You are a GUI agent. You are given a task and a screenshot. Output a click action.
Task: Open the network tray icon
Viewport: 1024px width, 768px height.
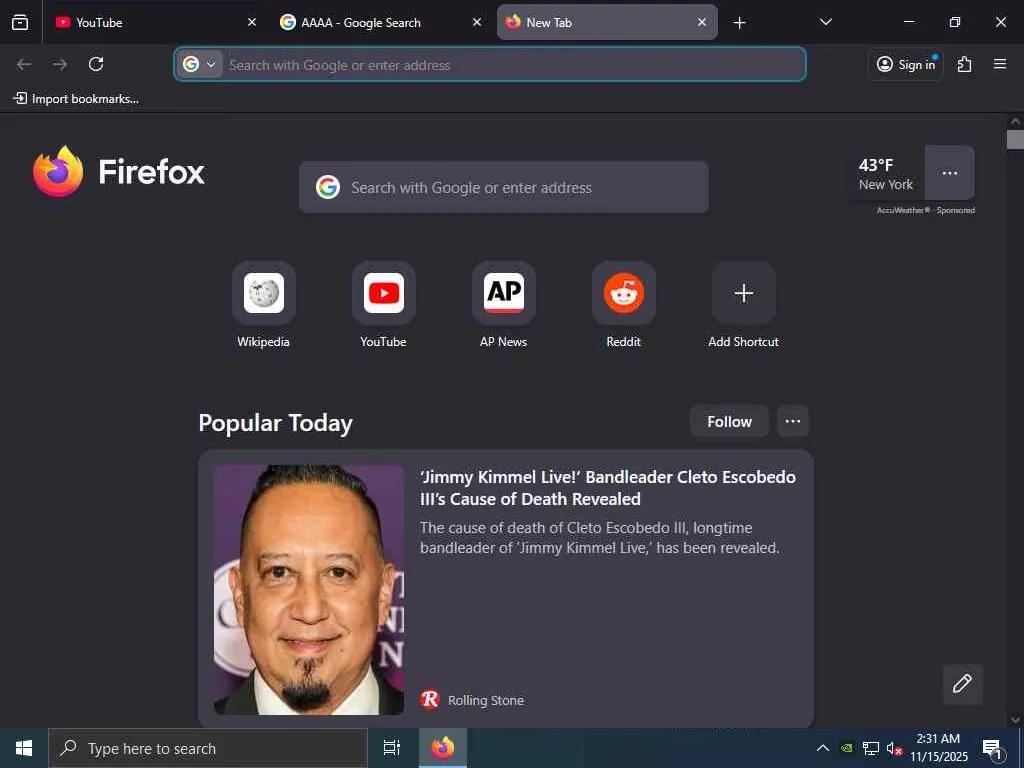[871, 748]
